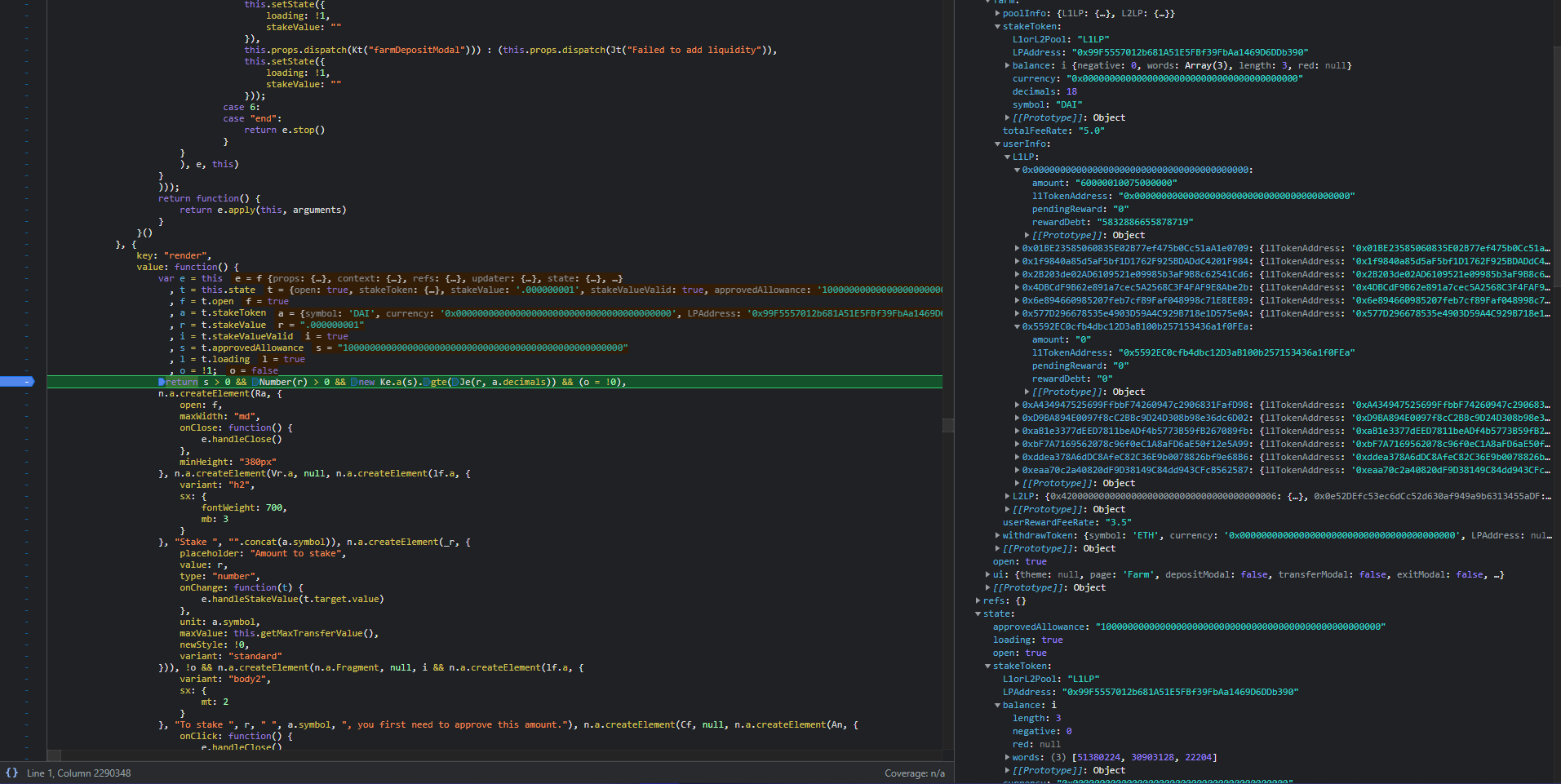
Task: Click 'Line 1, Column 2290348' status text
Action: tap(78, 773)
